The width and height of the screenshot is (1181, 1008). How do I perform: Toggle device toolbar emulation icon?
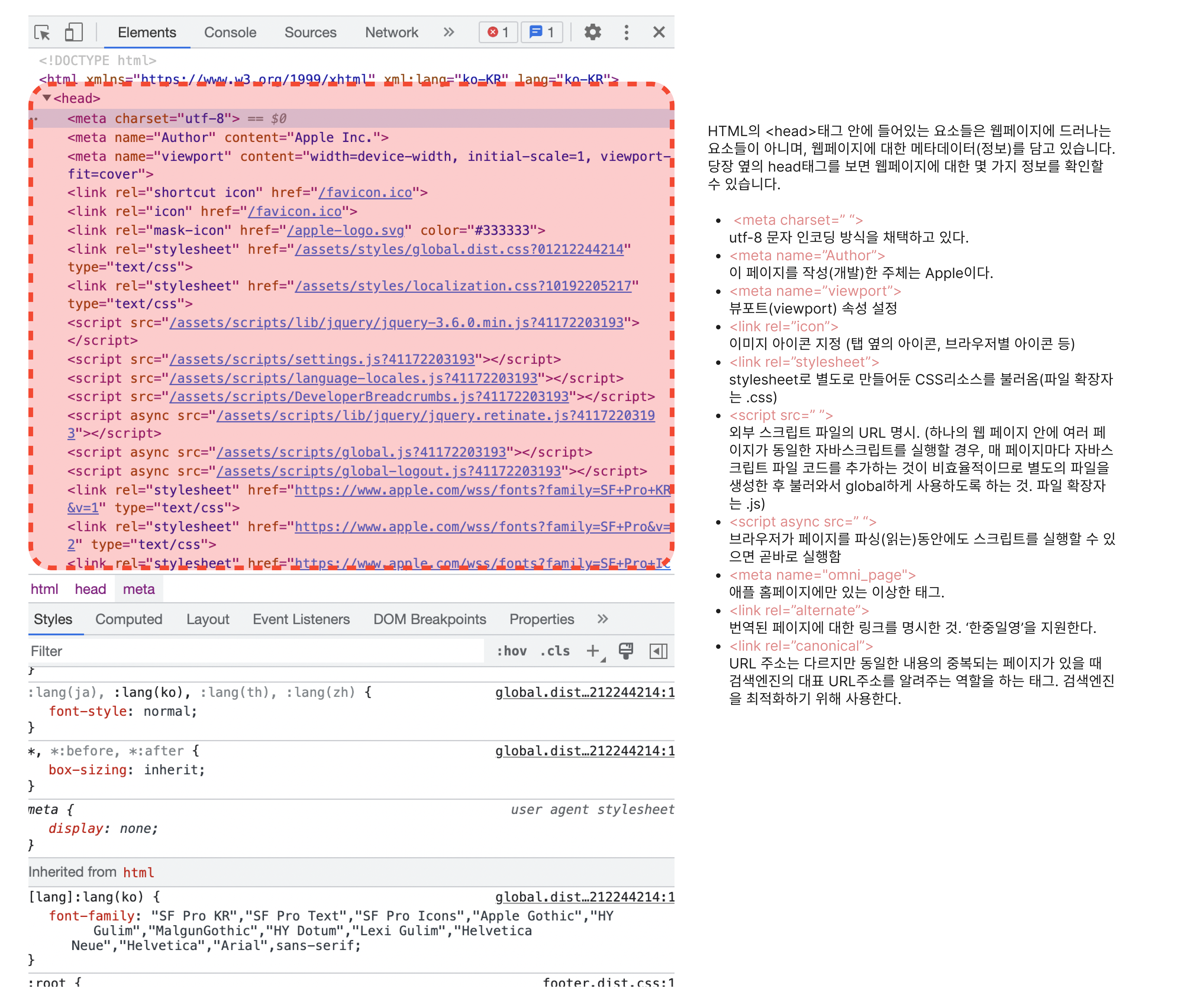point(74,33)
